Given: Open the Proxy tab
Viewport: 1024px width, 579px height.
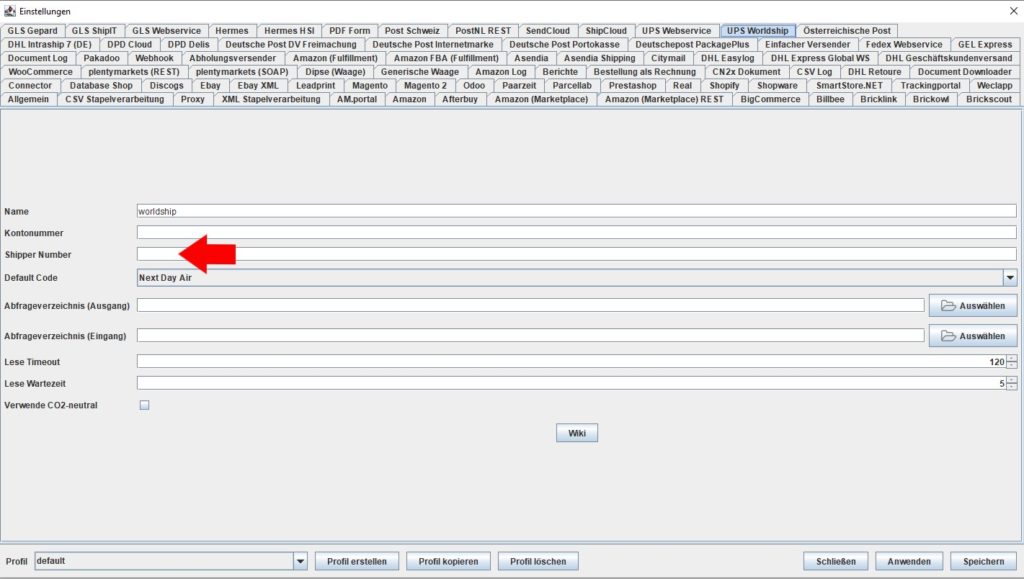Looking at the screenshot, I should point(193,99).
